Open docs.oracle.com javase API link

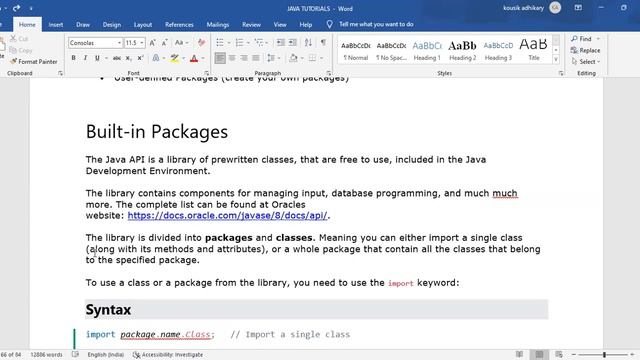(x=227, y=216)
